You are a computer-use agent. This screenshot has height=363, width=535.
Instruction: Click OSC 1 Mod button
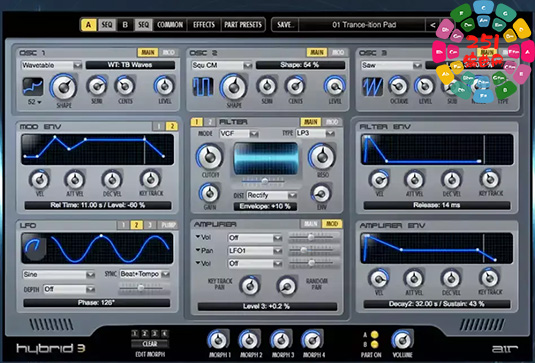pos(169,52)
